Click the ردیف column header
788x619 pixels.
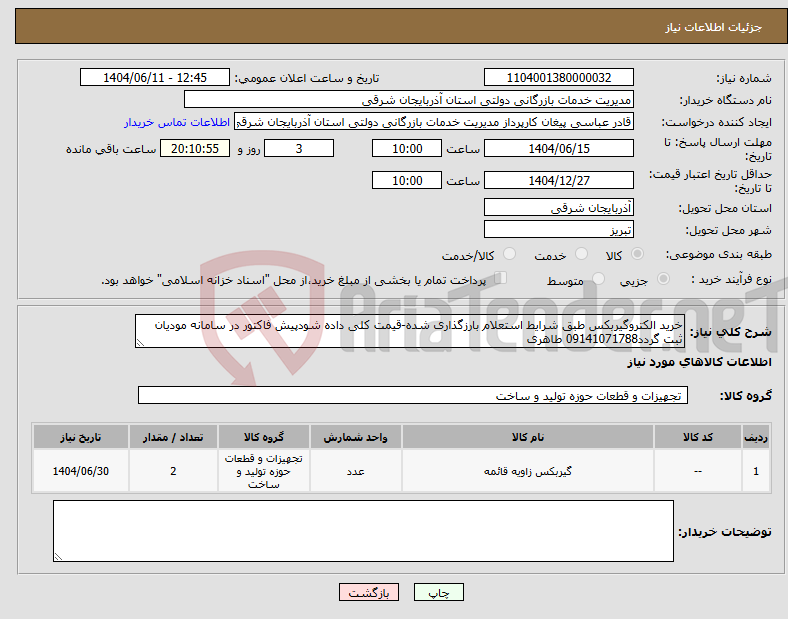(x=756, y=437)
